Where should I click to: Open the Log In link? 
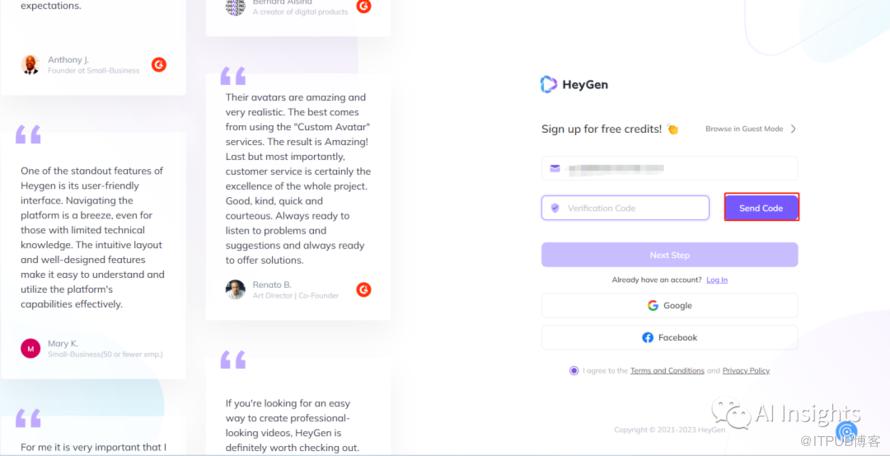[x=717, y=280]
